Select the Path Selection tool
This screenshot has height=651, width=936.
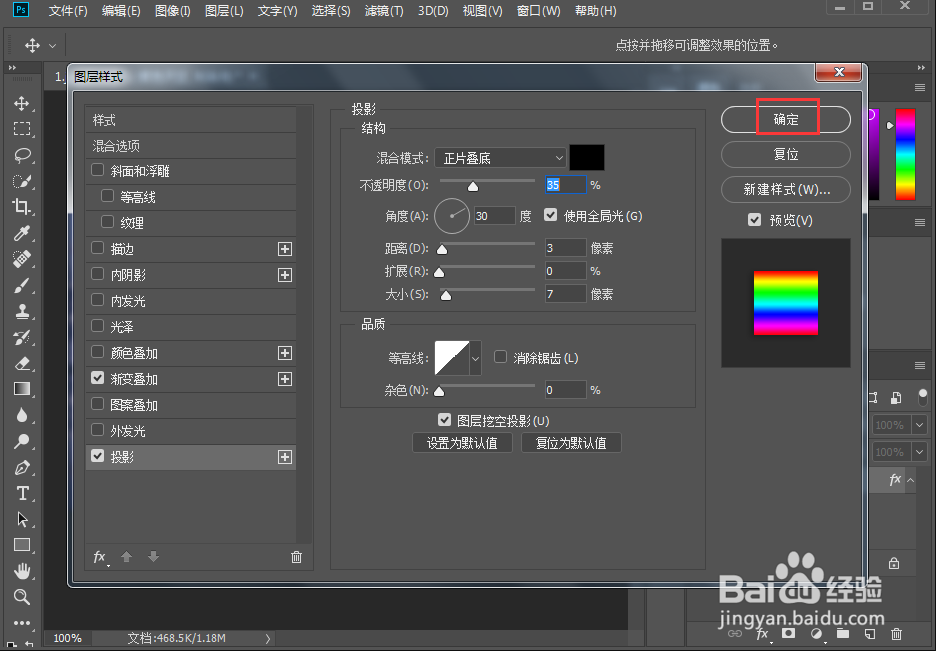(x=22, y=519)
